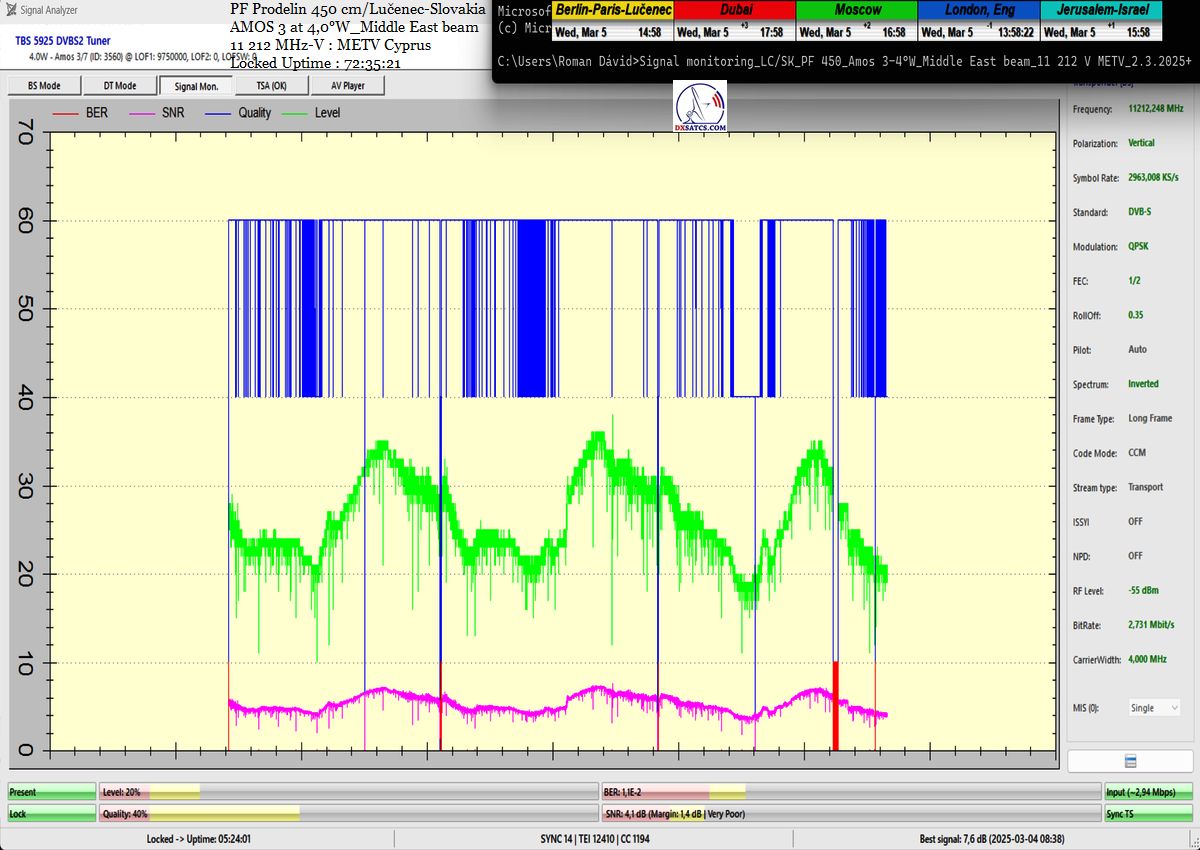The width and height of the screenshot is (1200, 850).
Task: Select the Signal Mon. tab
Action: pyautogui.click(x=195, y=86)
